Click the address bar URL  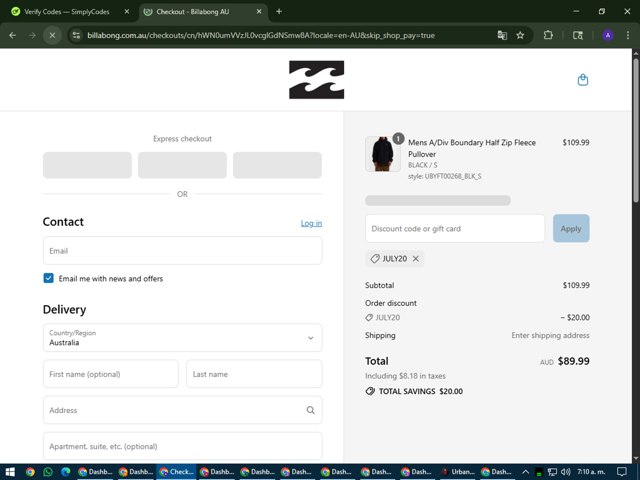coord(261,36)
